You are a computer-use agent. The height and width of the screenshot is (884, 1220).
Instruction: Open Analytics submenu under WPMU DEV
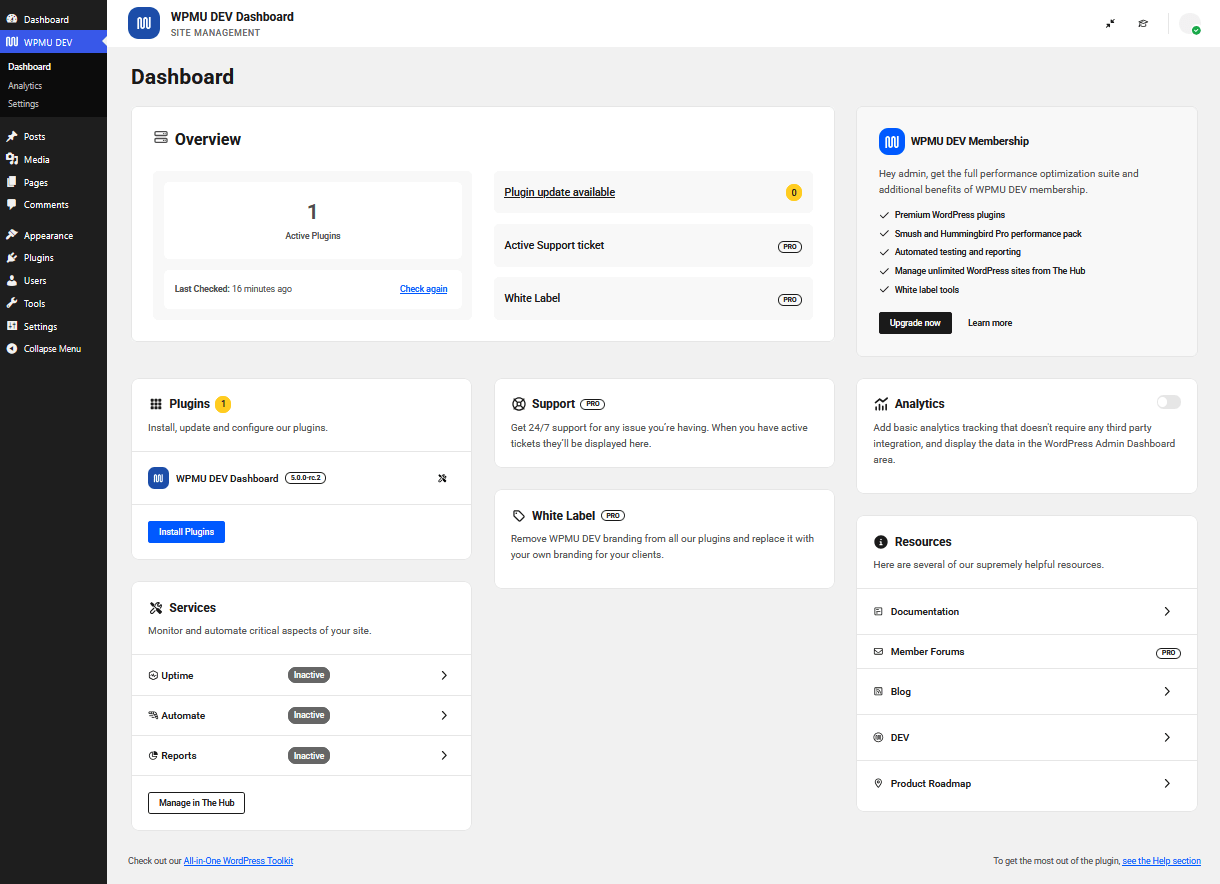click(25, 86)
